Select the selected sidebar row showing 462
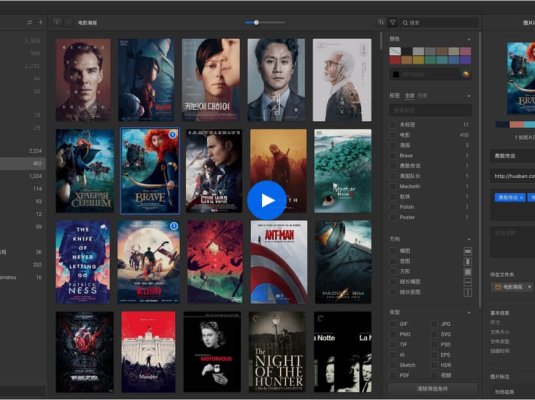This screenshot has height=400, width=535. 23,163
